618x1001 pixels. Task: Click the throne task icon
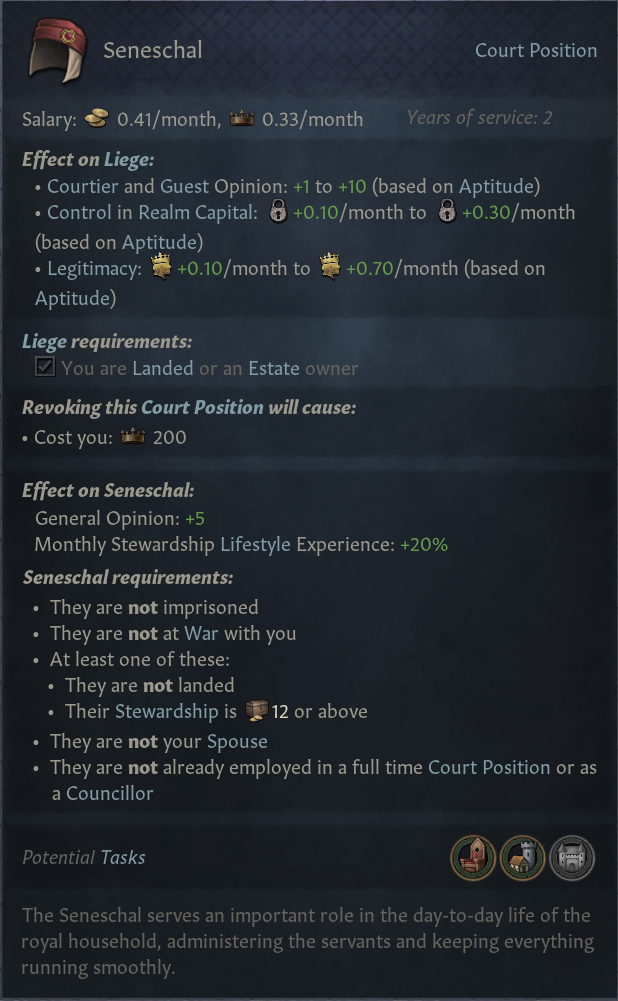474,858
